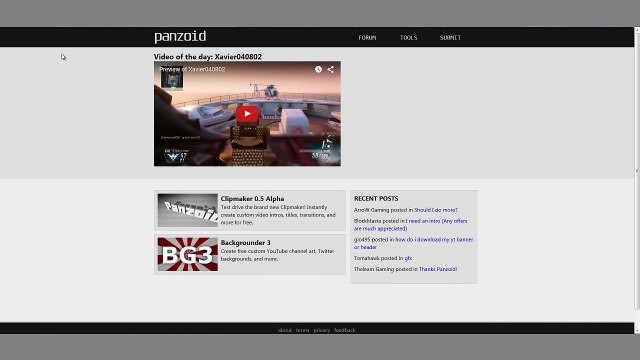Click the about footer link

coord(285,330)
